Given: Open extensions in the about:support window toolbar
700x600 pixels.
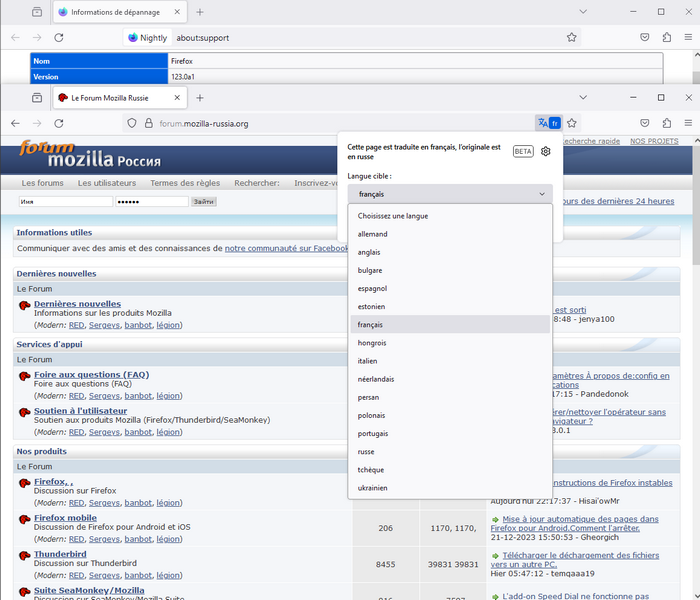Looking at the screenshot, I should coord(667,38).
